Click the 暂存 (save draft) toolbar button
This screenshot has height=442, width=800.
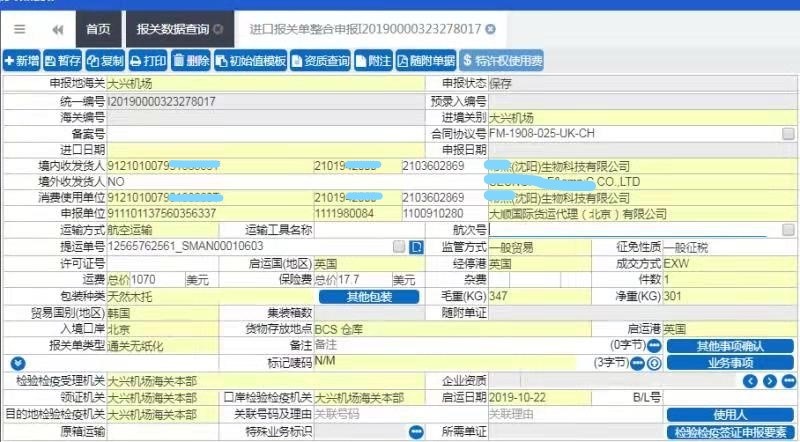point(63,62)
